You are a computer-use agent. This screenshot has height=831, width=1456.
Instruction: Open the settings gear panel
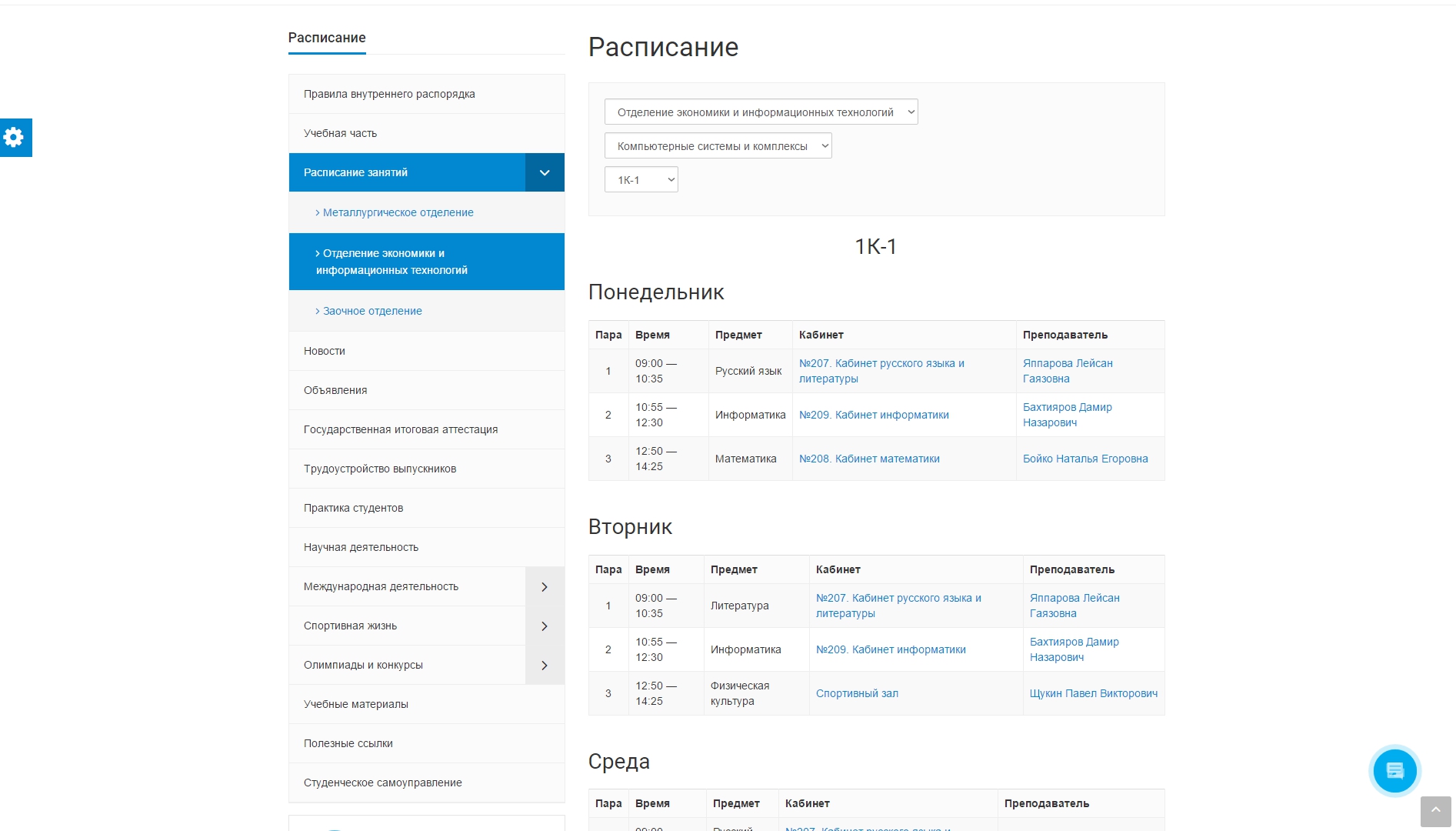pyautogui.click(x=15, y=138)
